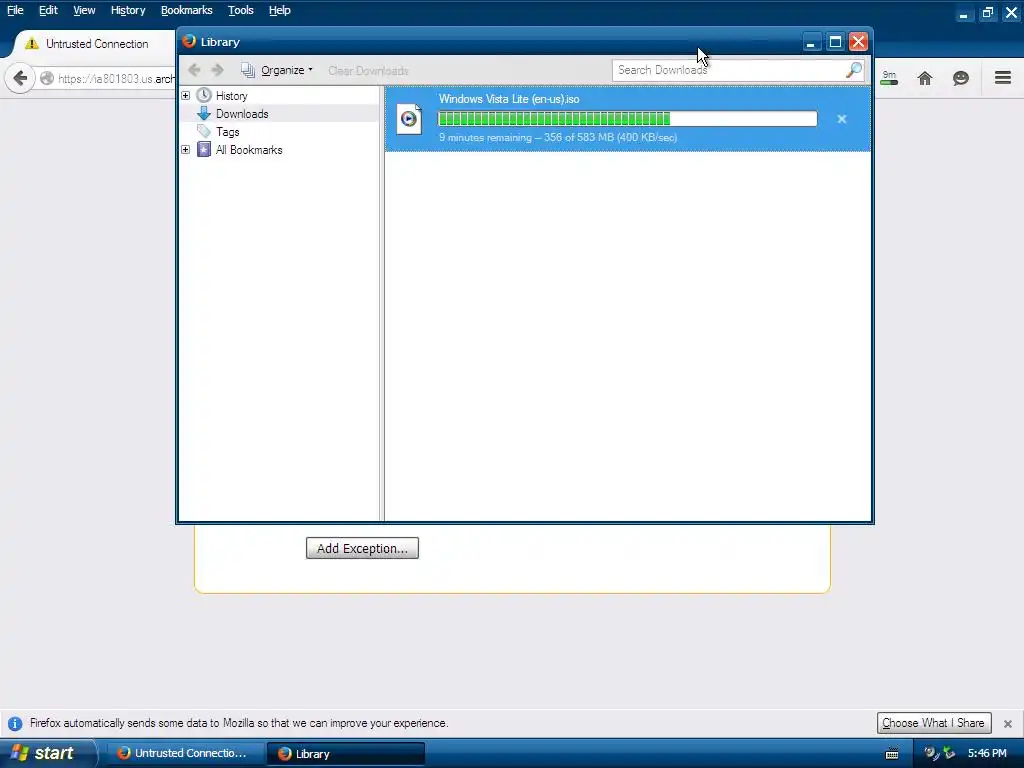
Task: Cancel the Windows Vista Lite download
Action: [x=842, y=119]
